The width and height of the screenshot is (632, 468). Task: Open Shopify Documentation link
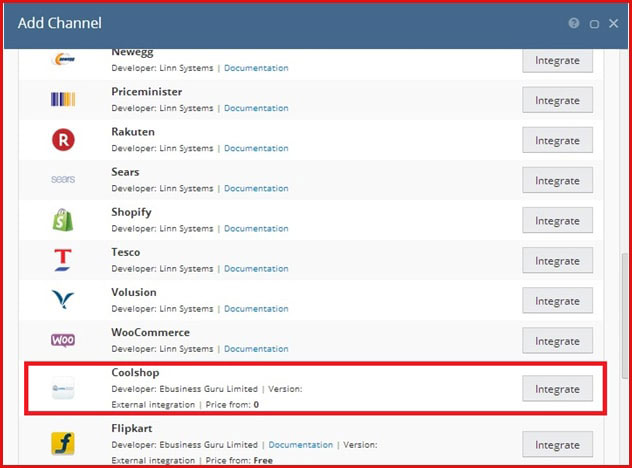pyautogui.click(x=256, y=229)
